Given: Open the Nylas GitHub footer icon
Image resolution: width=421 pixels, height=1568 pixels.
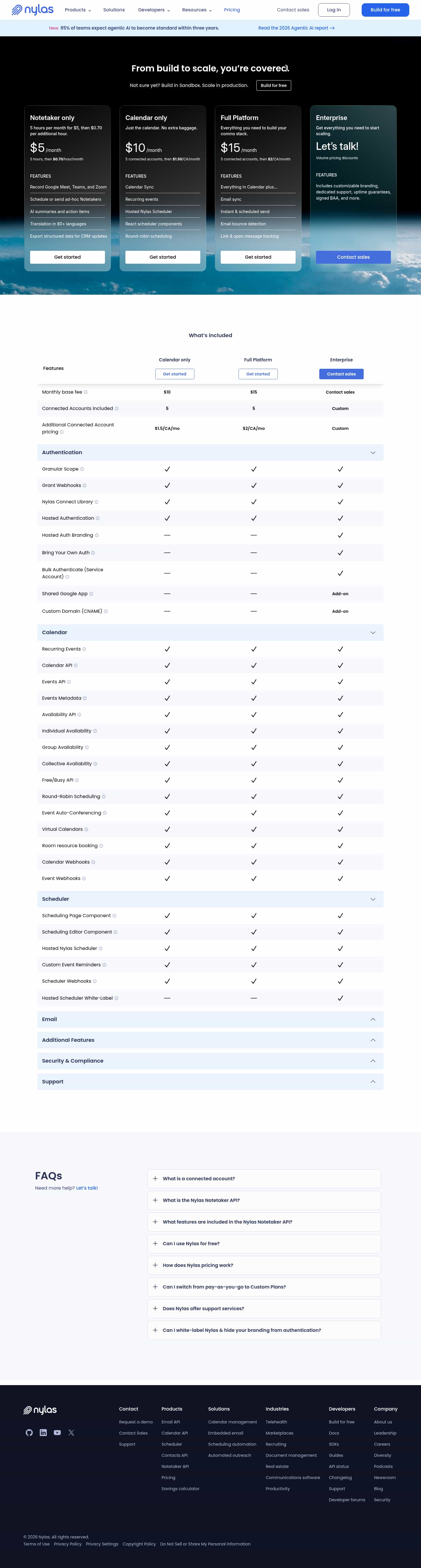Looking at the screenshot, I should point(29,1432).
